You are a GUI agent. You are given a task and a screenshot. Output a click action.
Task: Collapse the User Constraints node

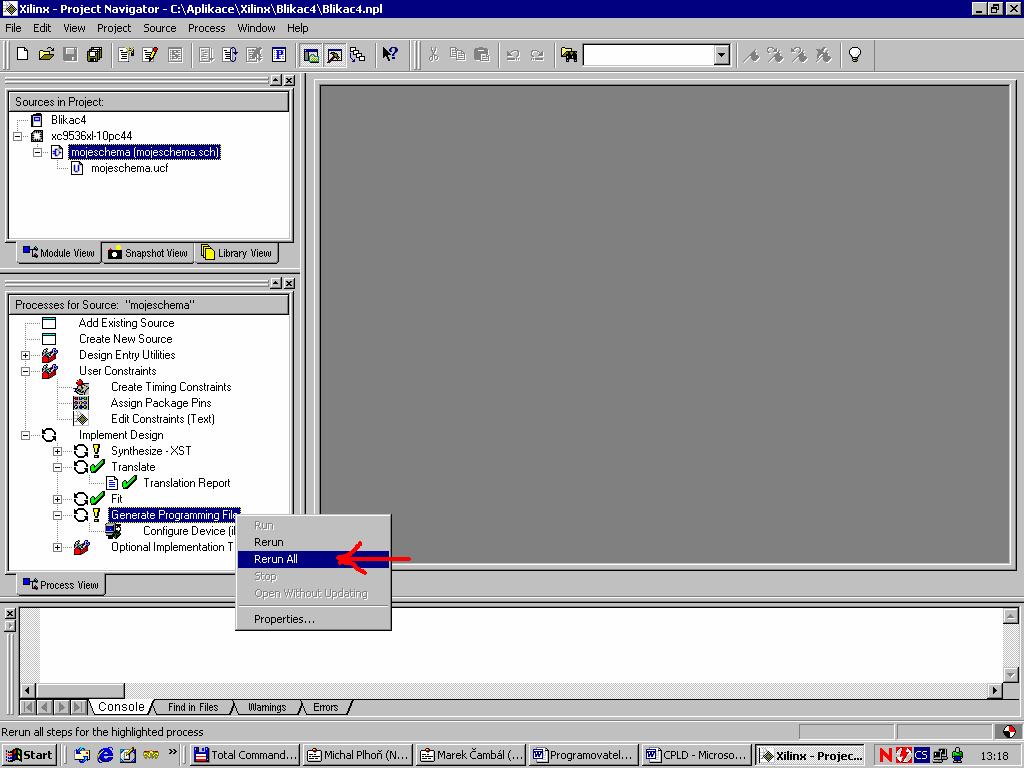click(x=25, y=371)
